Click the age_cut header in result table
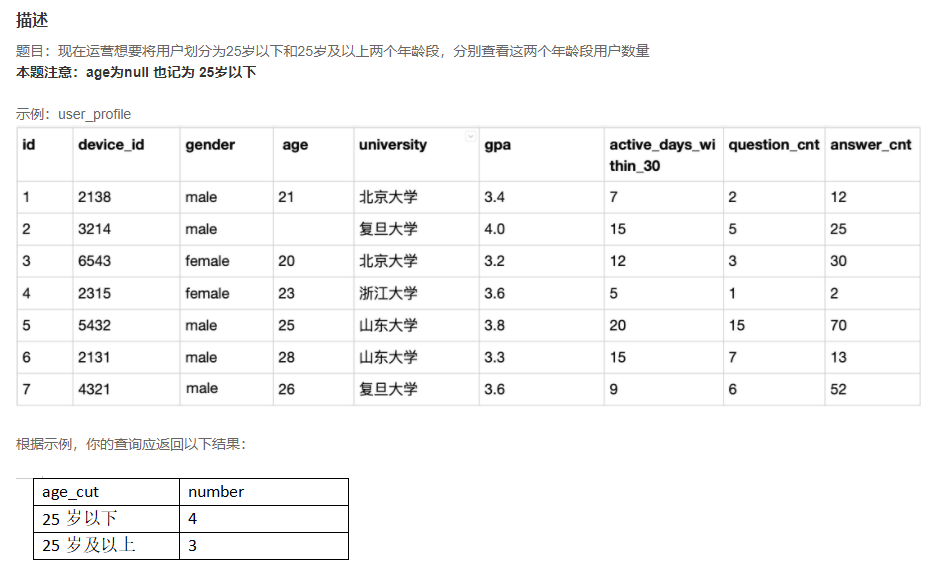Image resolution: width=935 pixels, height=586 pixels. [69, 491]
